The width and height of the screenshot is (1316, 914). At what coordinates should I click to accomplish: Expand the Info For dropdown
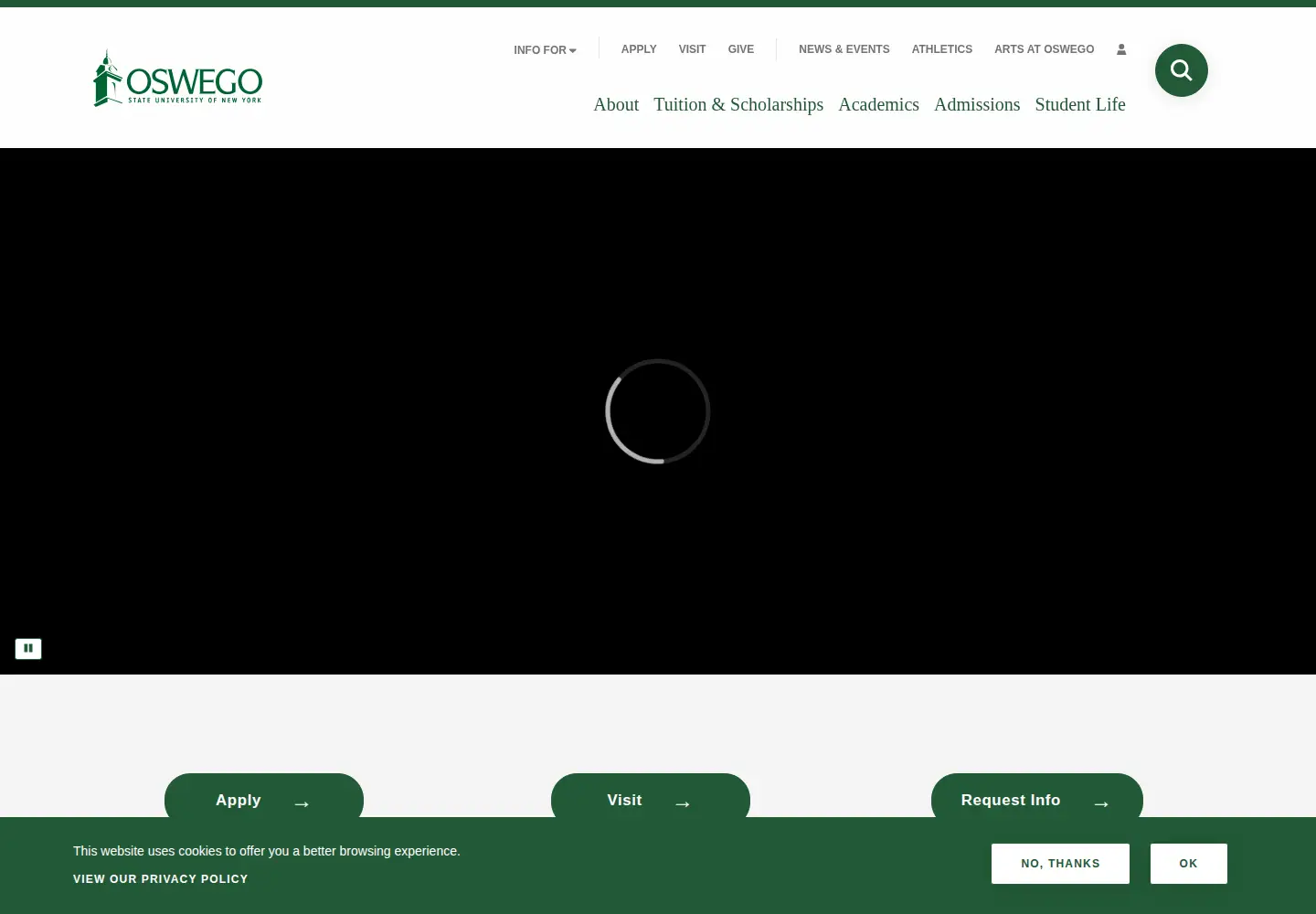point(545,49)
